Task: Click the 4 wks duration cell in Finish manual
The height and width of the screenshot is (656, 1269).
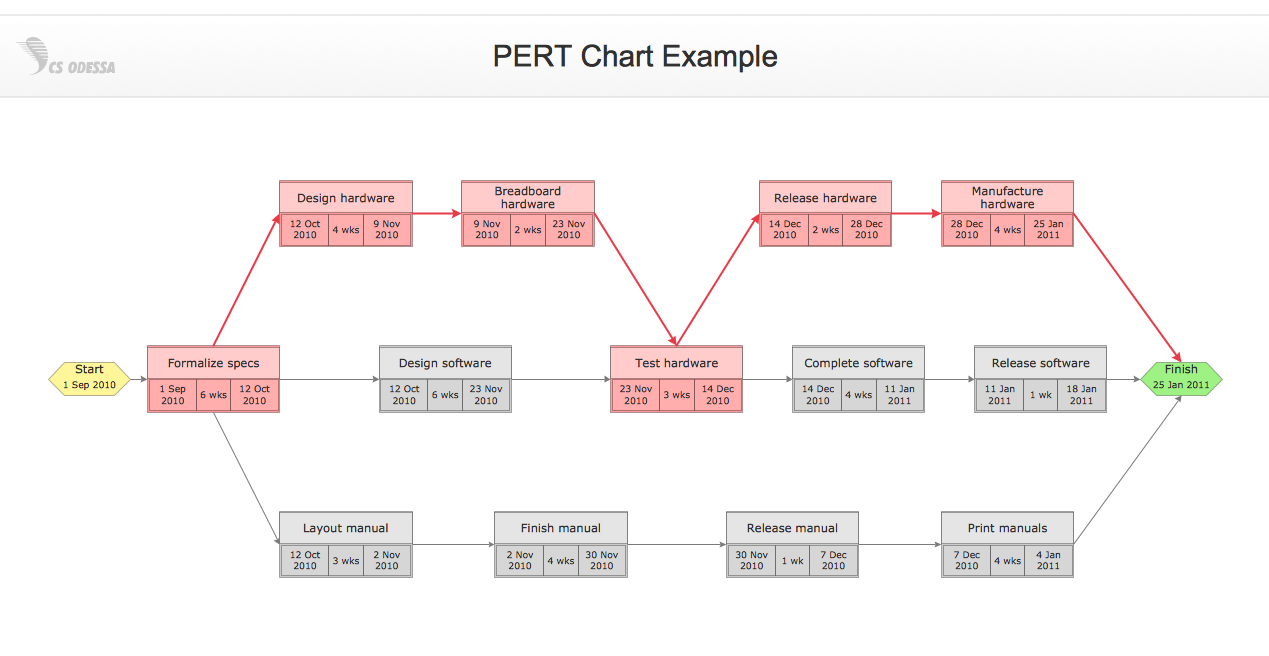Action: tap(560, 560)
